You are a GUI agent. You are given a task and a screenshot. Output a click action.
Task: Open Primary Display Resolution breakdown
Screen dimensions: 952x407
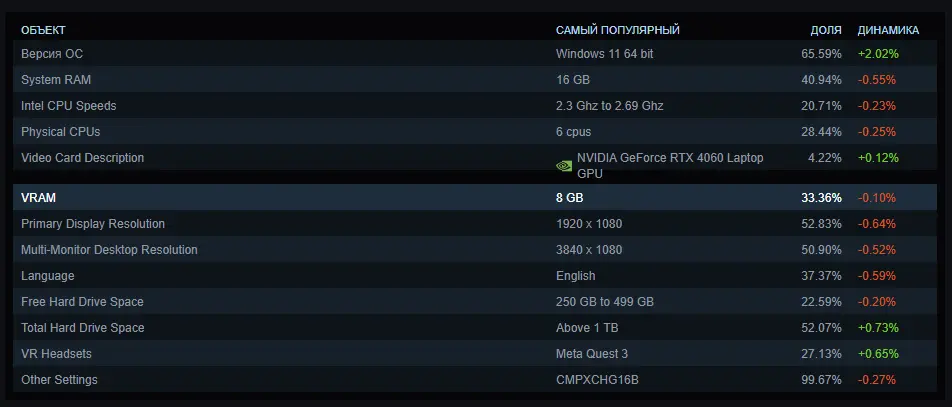coord(93,224)
